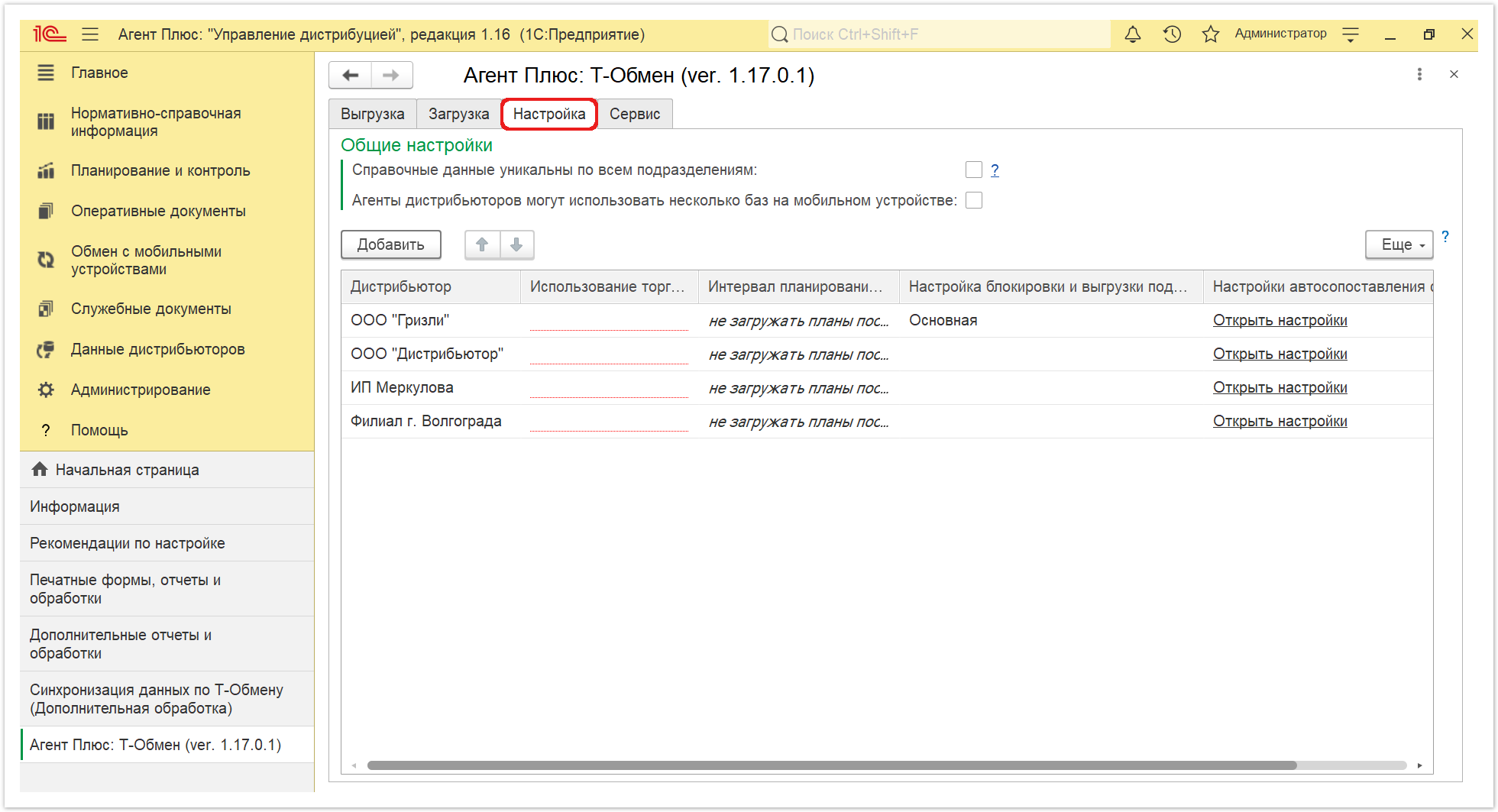Click Планирование и контроль chart icon
Image resolution: width=1498 pixels, height=812 pixels.
click(46, 170)
